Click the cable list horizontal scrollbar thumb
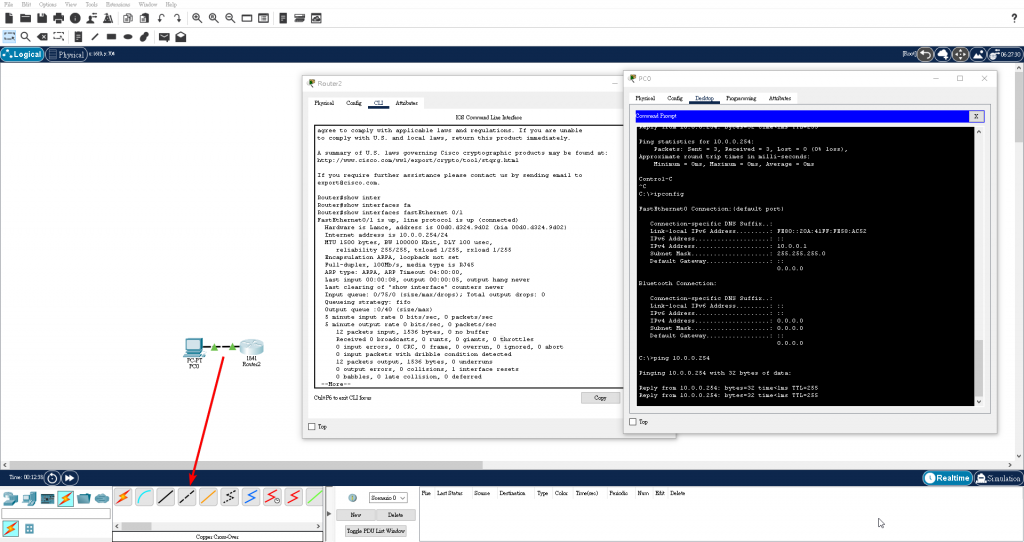The image size is (1024, 542). (136, 526)
